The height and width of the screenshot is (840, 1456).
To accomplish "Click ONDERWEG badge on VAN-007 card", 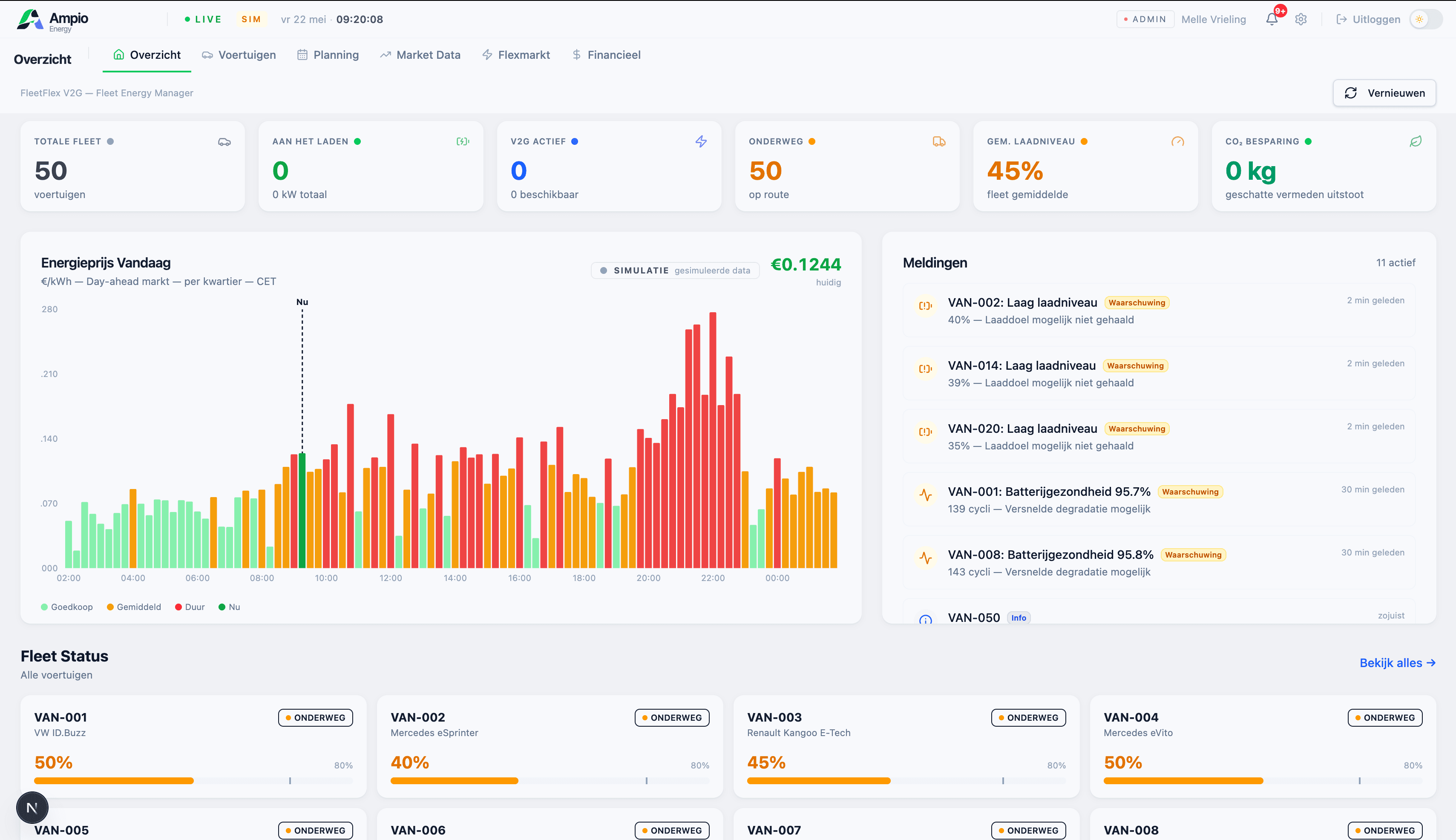I will point(1029,830).
